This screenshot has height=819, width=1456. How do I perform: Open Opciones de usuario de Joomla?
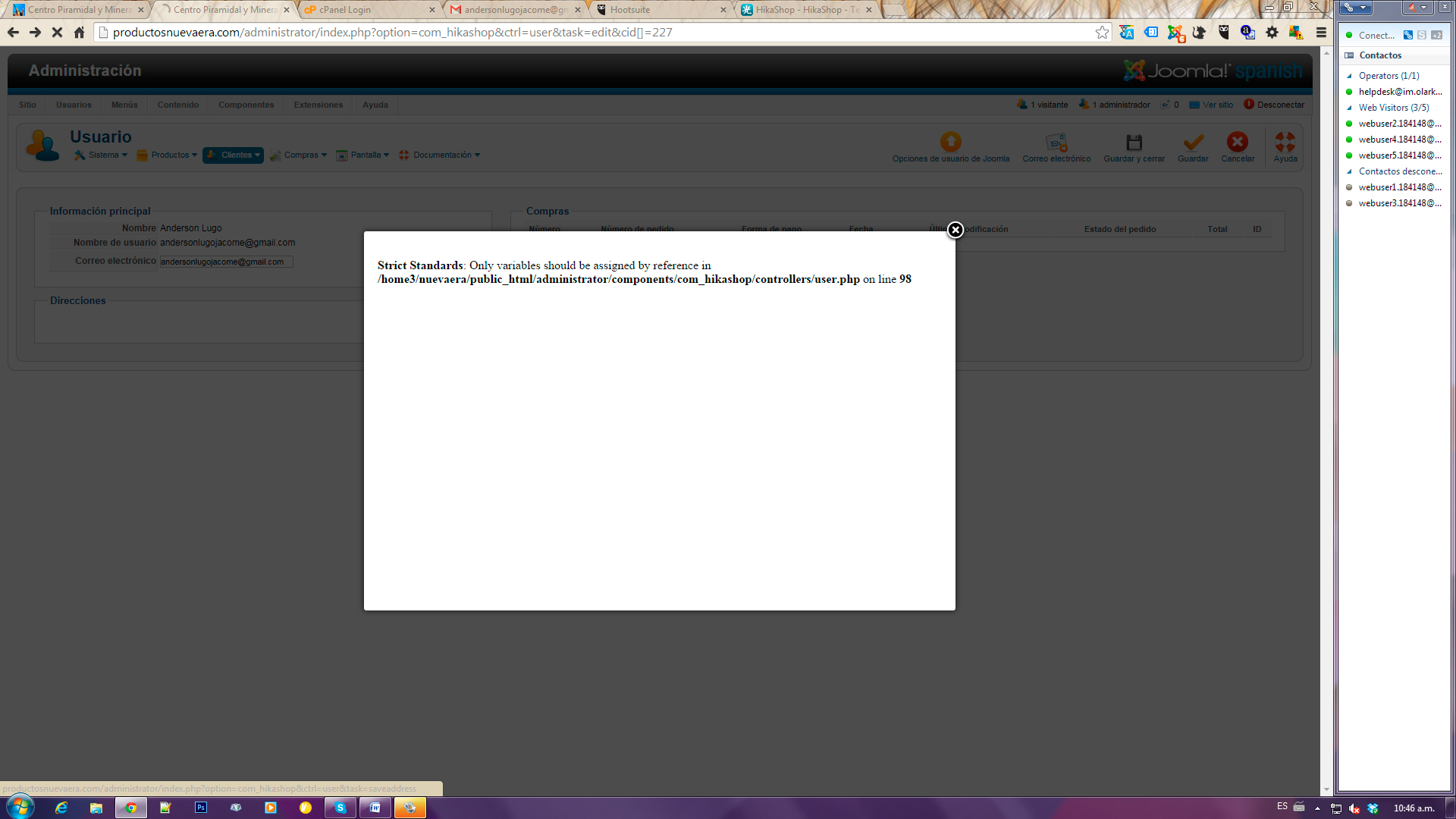[x=950, y=143]
